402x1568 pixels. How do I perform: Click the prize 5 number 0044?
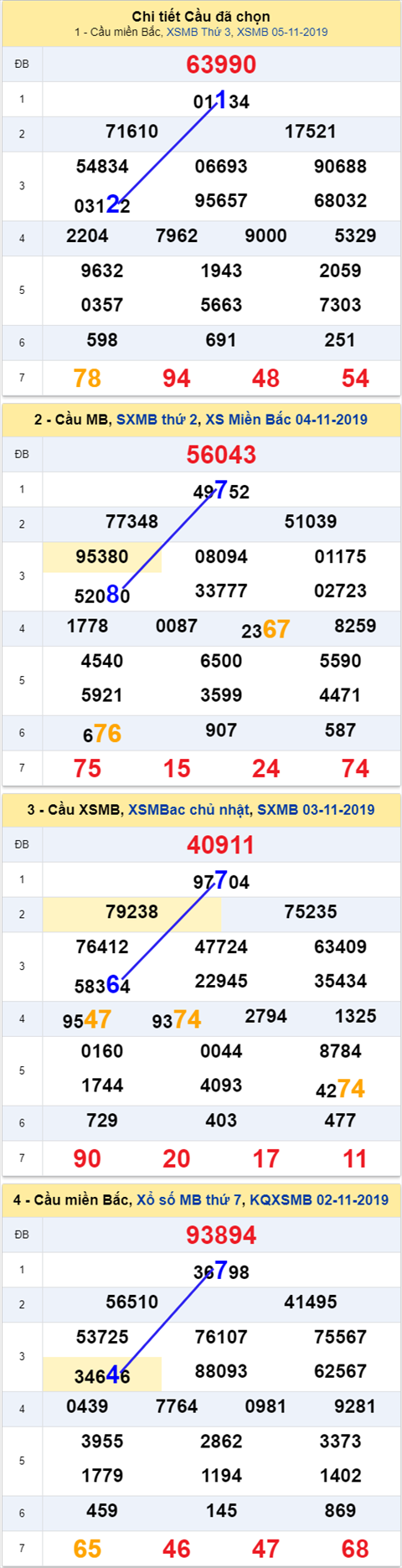click(221, 1052)
